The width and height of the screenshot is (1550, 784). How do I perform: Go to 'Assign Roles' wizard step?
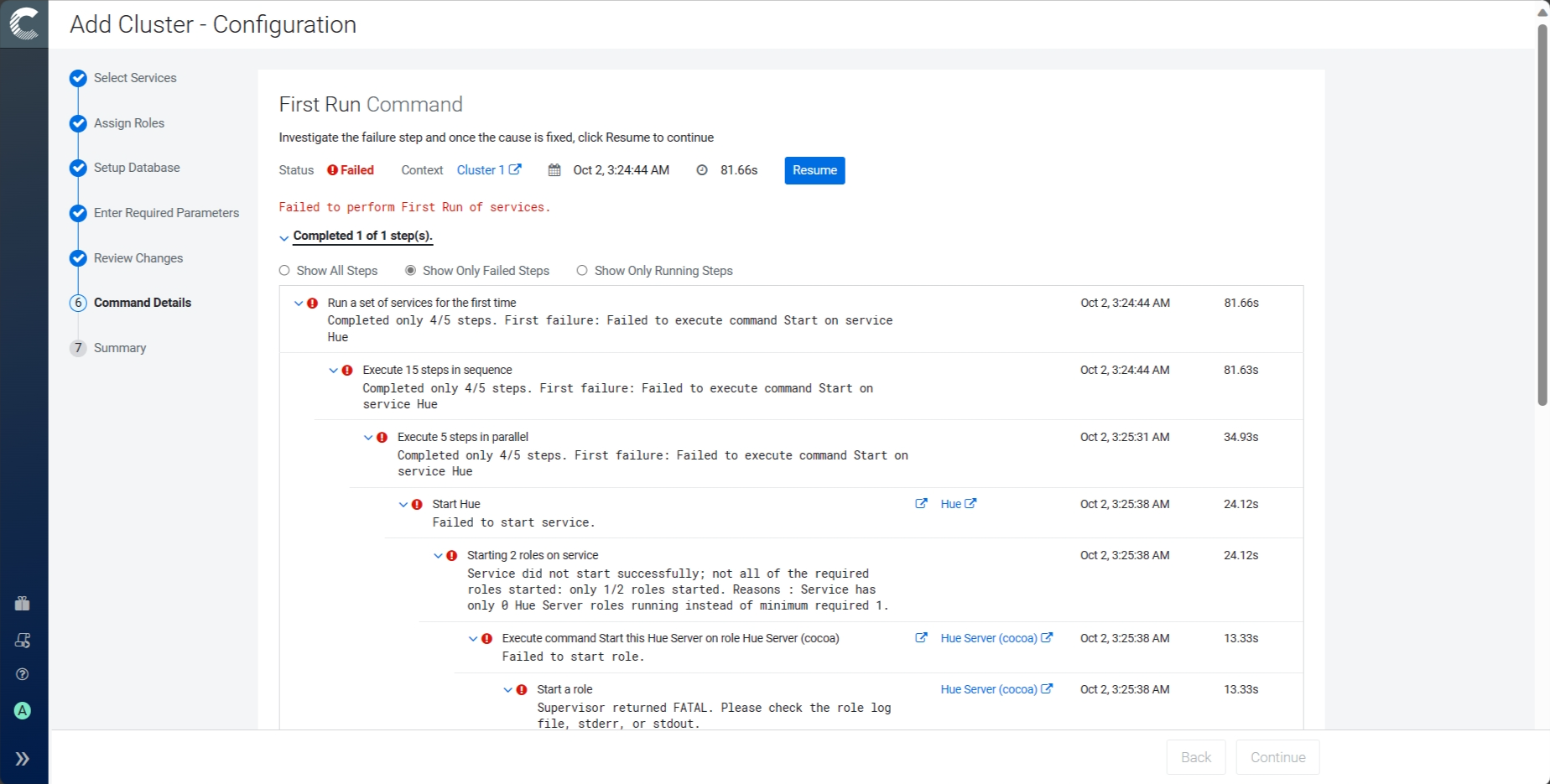[128, 123]
